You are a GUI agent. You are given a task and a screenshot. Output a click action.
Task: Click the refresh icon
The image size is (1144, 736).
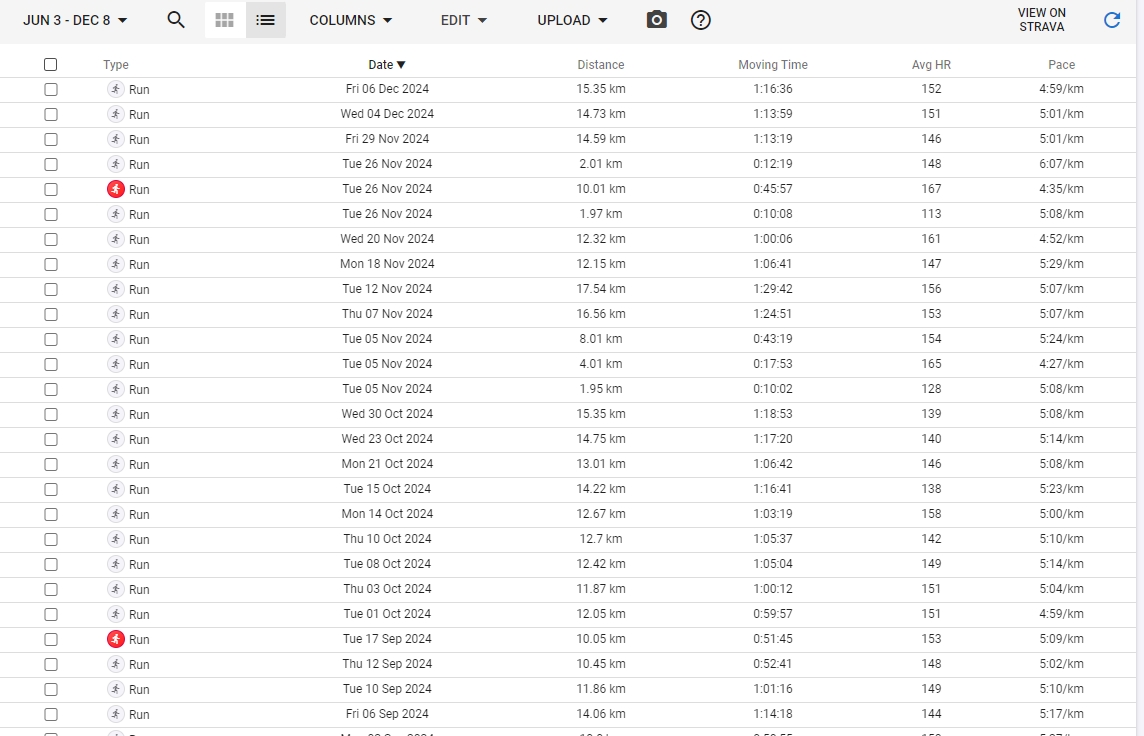[1111, 20]
